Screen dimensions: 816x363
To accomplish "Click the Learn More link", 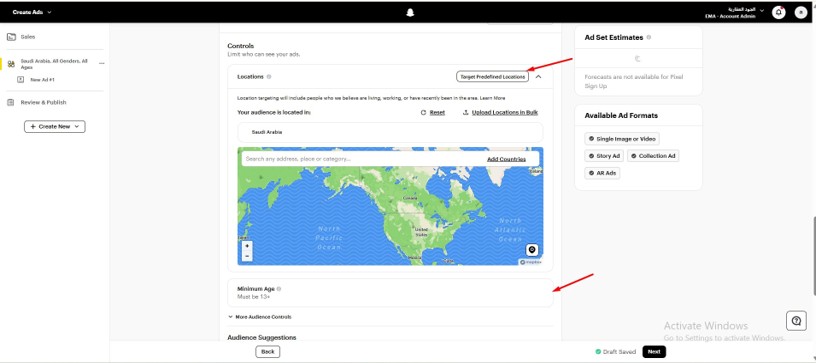I will click(492, 98).
